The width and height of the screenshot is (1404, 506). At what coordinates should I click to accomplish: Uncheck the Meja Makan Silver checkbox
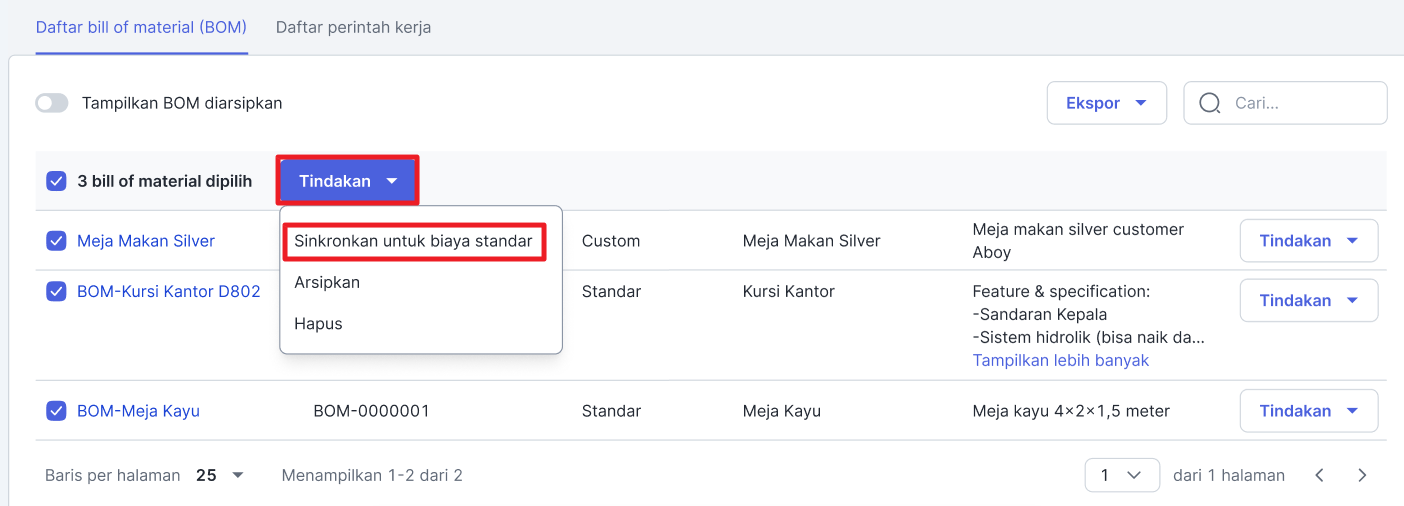point(56,241)
